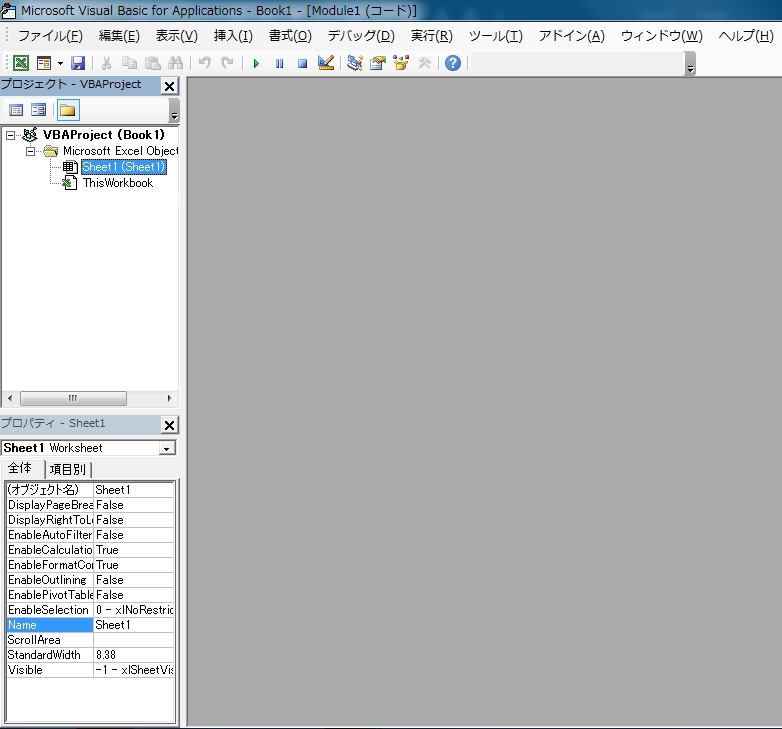Open the ツール(T) menu
782x729 pixels.
pos(496,36)
